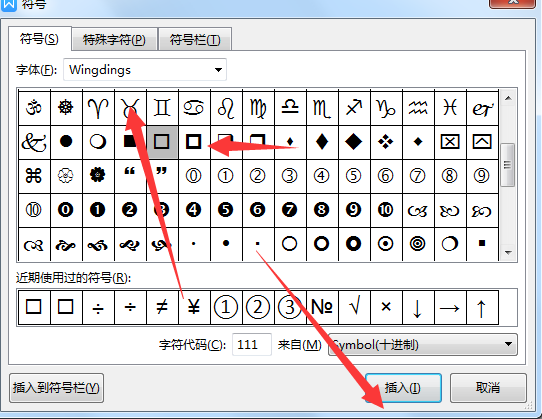This screenshot has height=419, width=542.
Task: Switch to the 特殊字符 tab
Action: coord(114,39)
